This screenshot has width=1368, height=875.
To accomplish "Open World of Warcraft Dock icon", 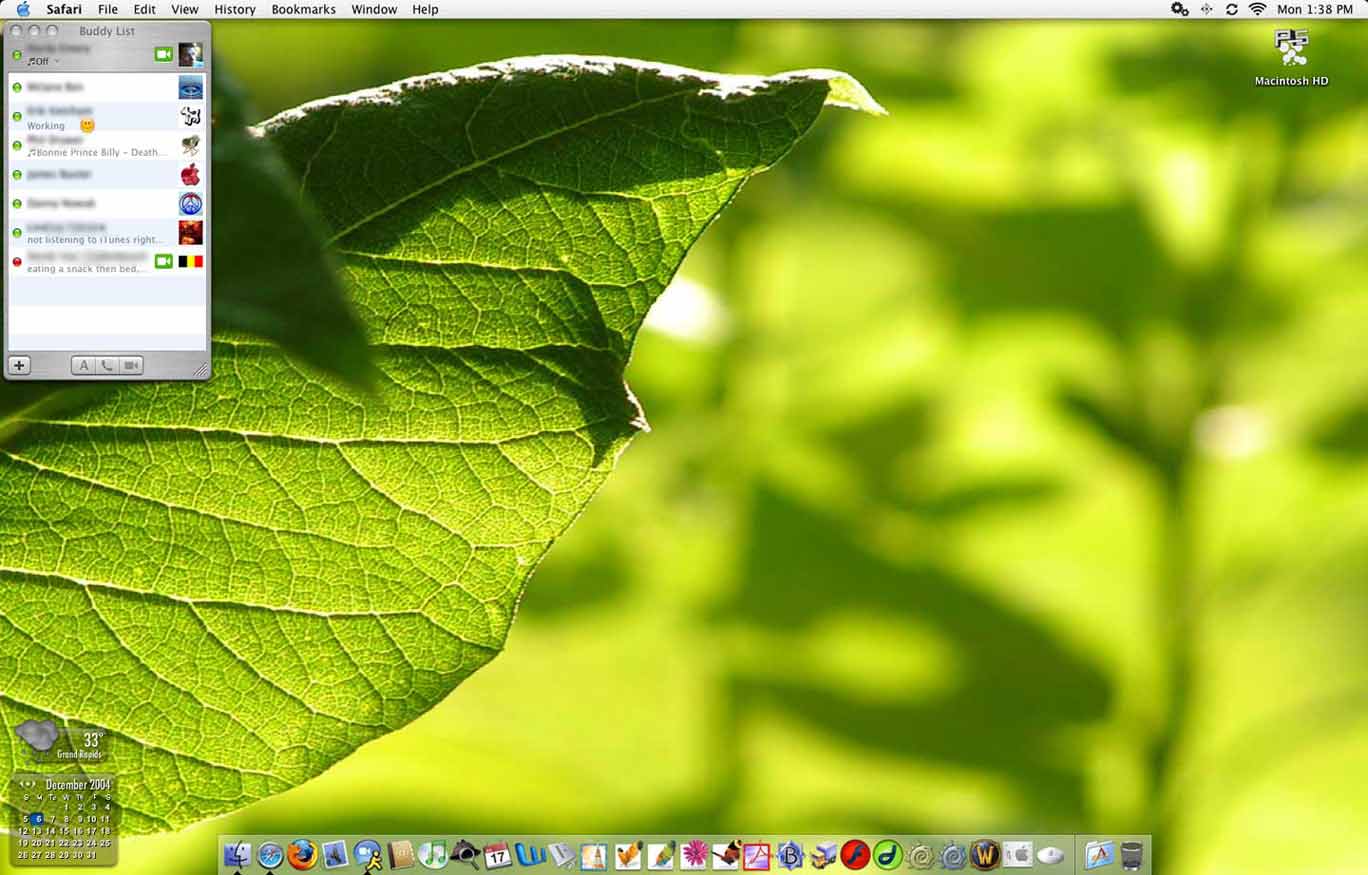I will point(985,855).
